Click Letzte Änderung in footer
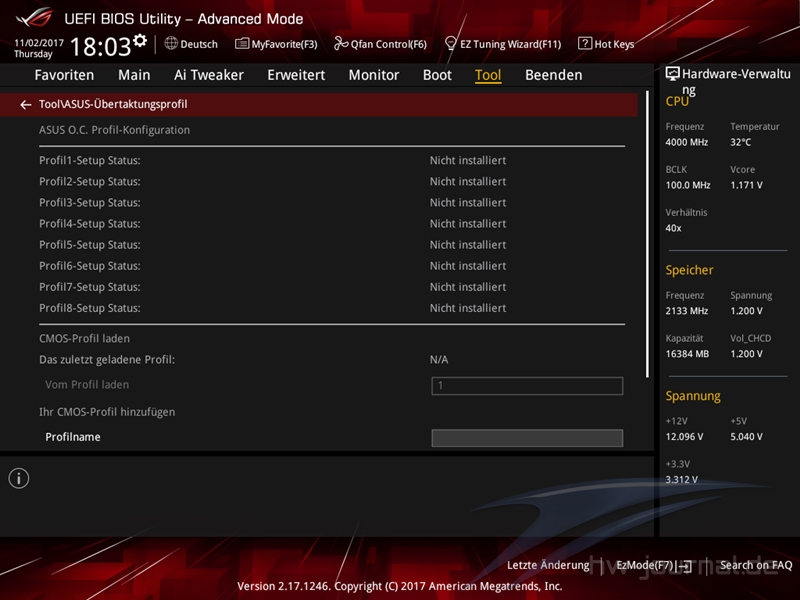 [x=548, y=565]
